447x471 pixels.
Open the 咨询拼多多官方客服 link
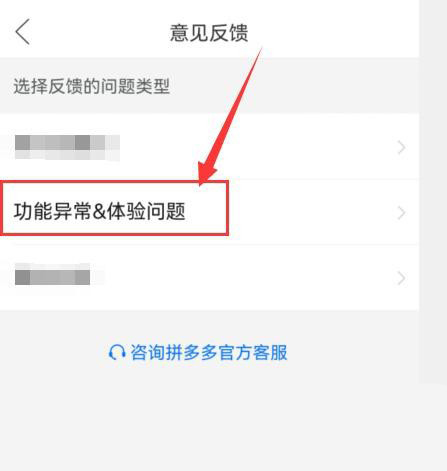208,352
